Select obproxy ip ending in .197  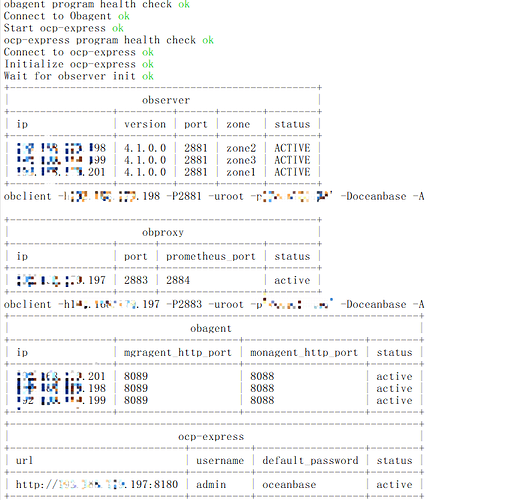pyautogui.click(x=61, y=280)
